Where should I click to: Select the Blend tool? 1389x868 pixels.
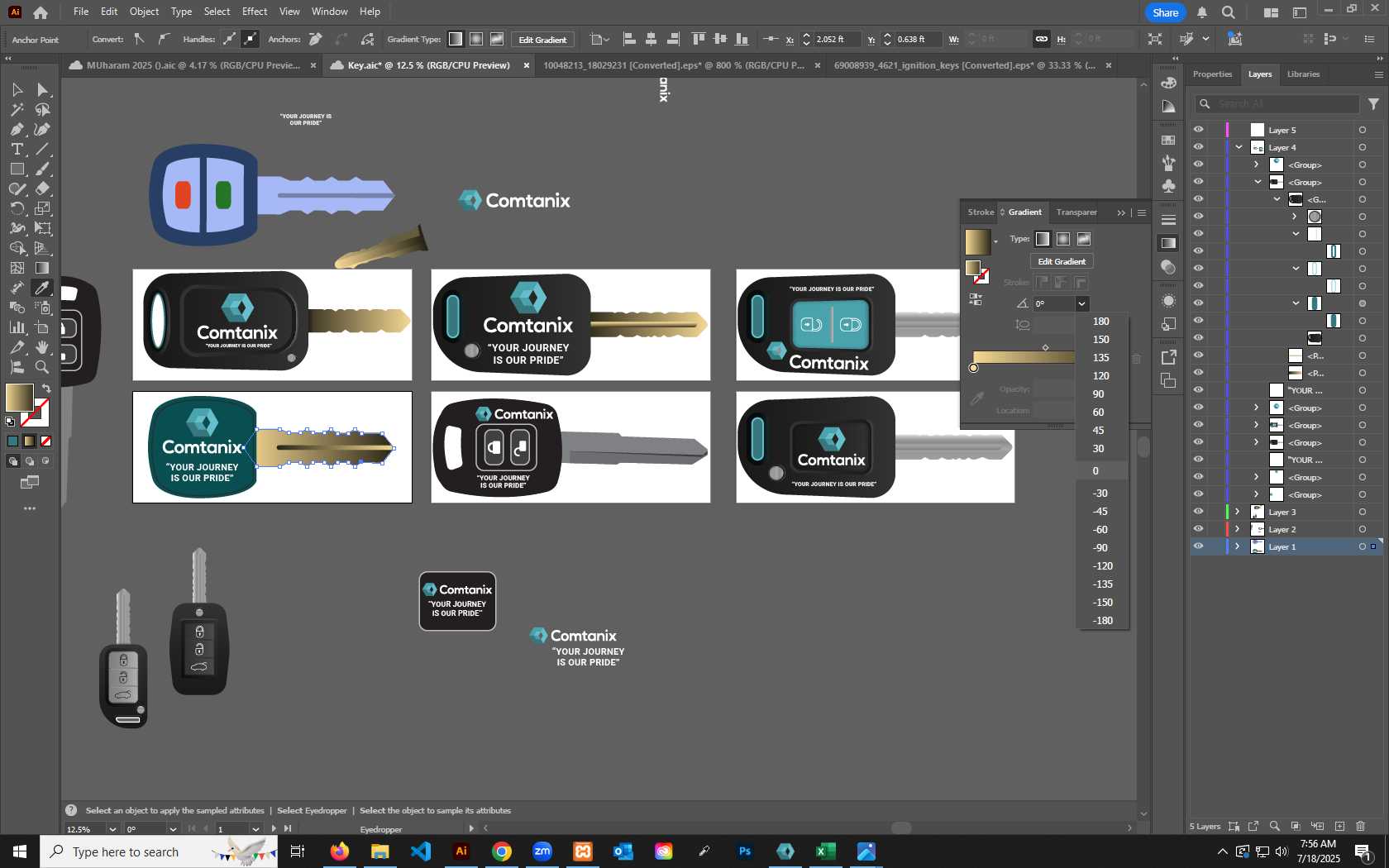(17, 308)
